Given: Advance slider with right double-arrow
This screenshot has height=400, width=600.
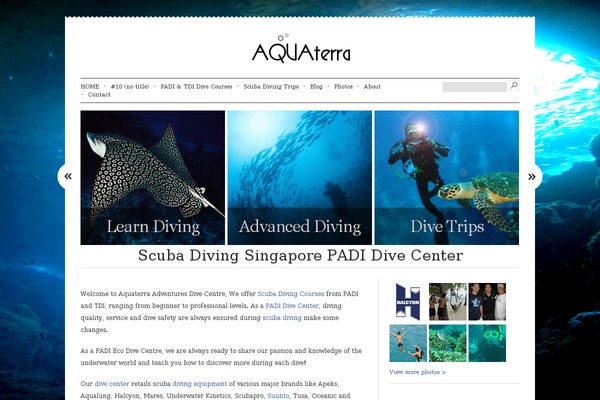Looking at the screenshot, I should pyautogui.click(x=532, y=176).
